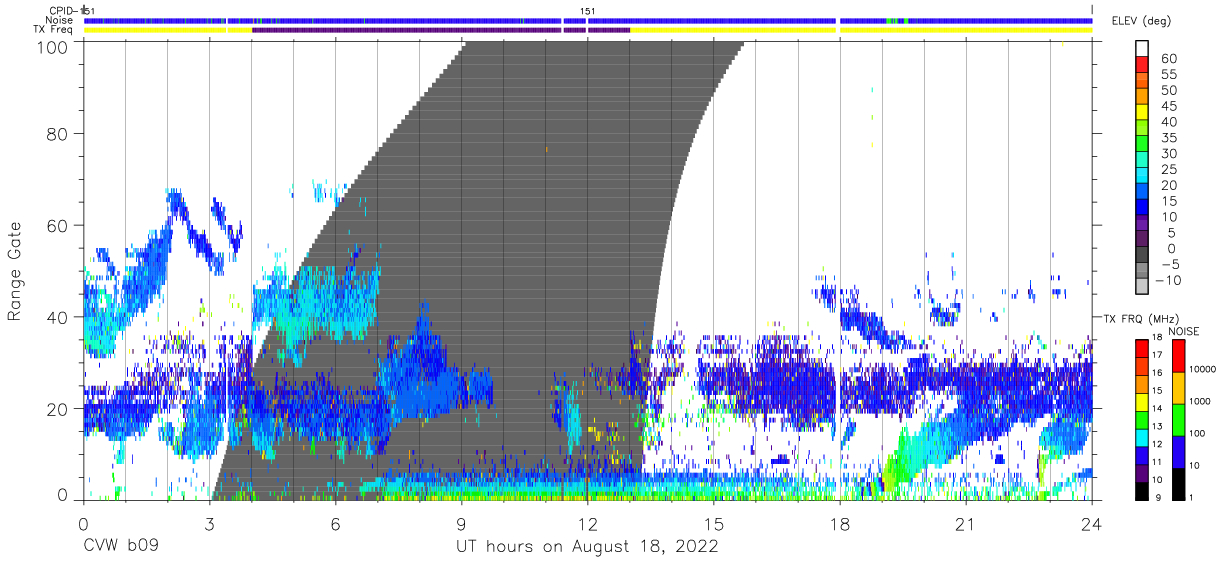
Task: Click the '30' label on the ELEV colorbar
Action: tap(1168, 154)
